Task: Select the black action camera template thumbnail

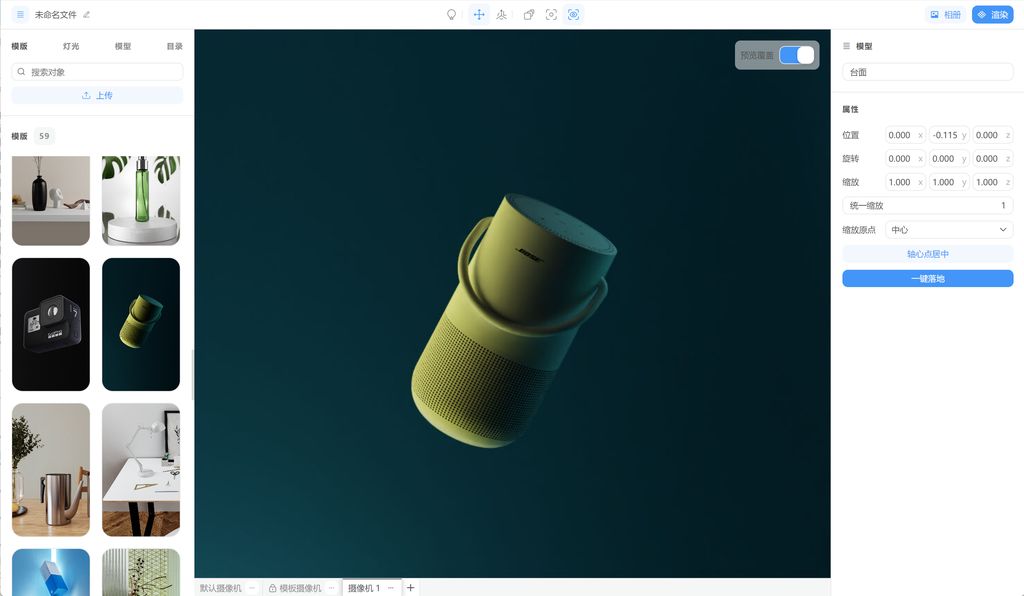Action: click(x=51, y=324)
